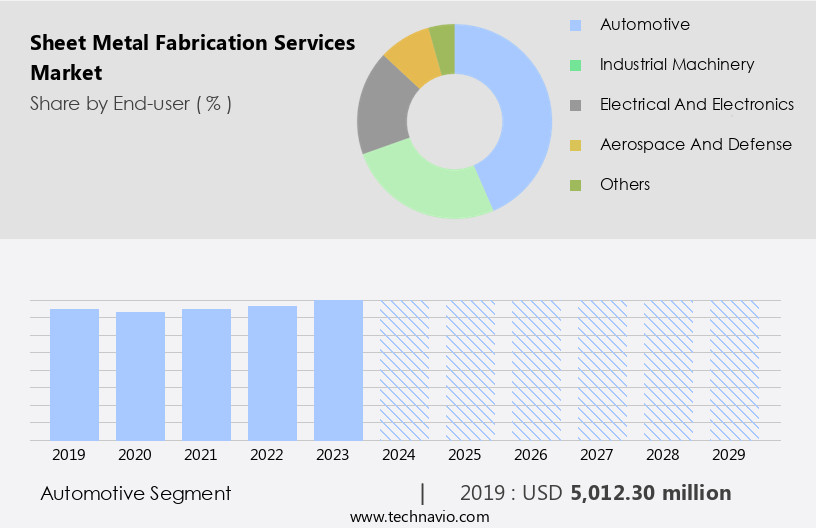Select the 2023 bar in chart
Viewport: 816px width, 528px height.
(x=338, y=370)
